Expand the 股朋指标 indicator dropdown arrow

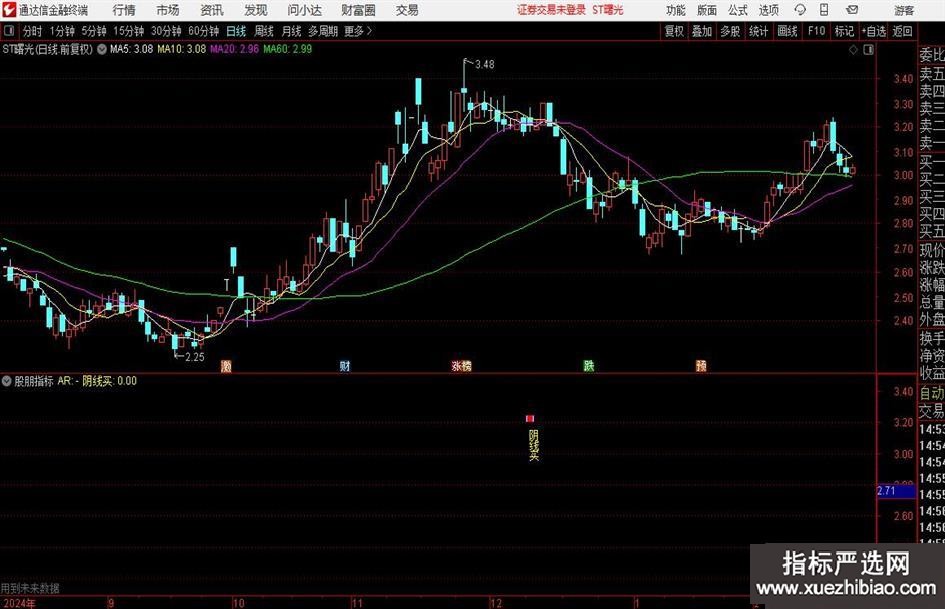pos(7,381)
